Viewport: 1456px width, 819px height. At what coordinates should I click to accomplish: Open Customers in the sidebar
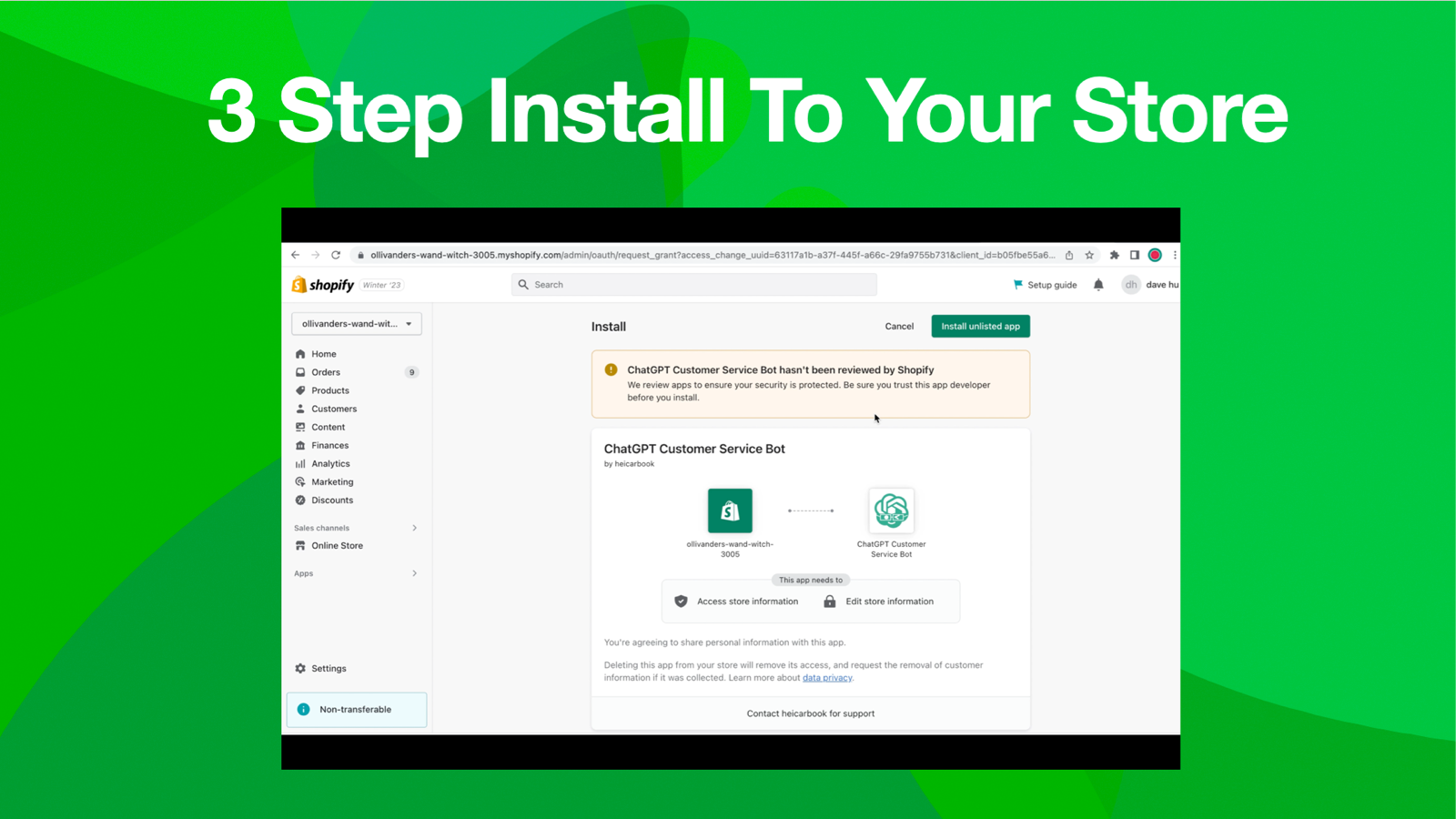[x=334, y=409]
